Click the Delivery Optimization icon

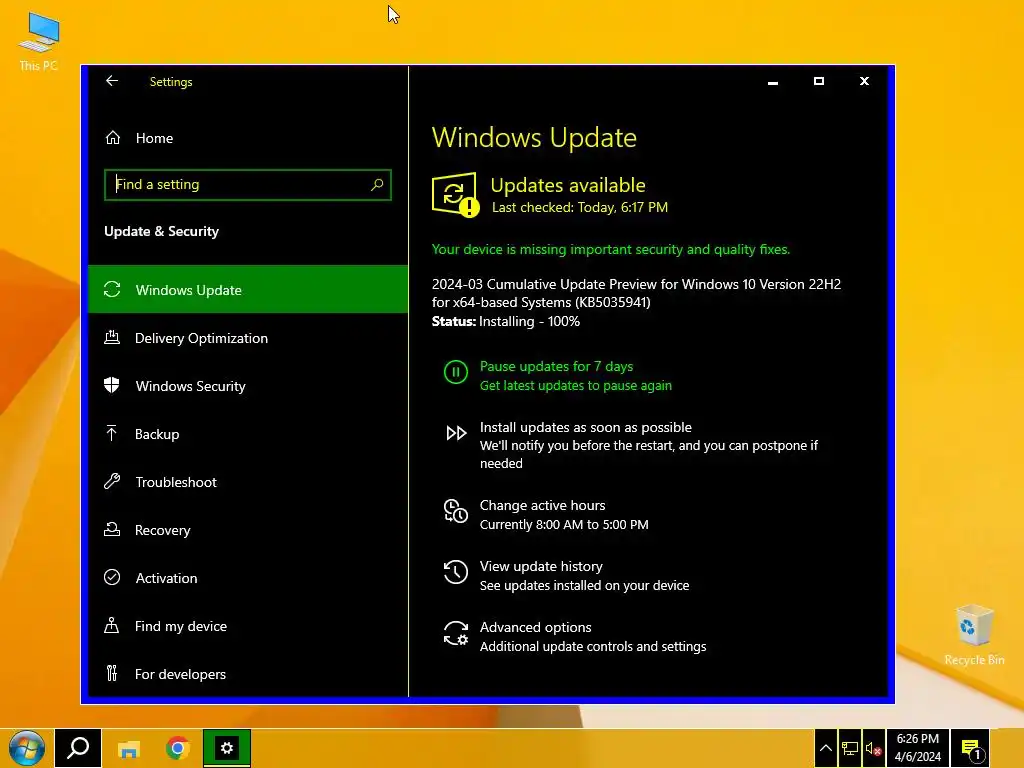point(112,338)
